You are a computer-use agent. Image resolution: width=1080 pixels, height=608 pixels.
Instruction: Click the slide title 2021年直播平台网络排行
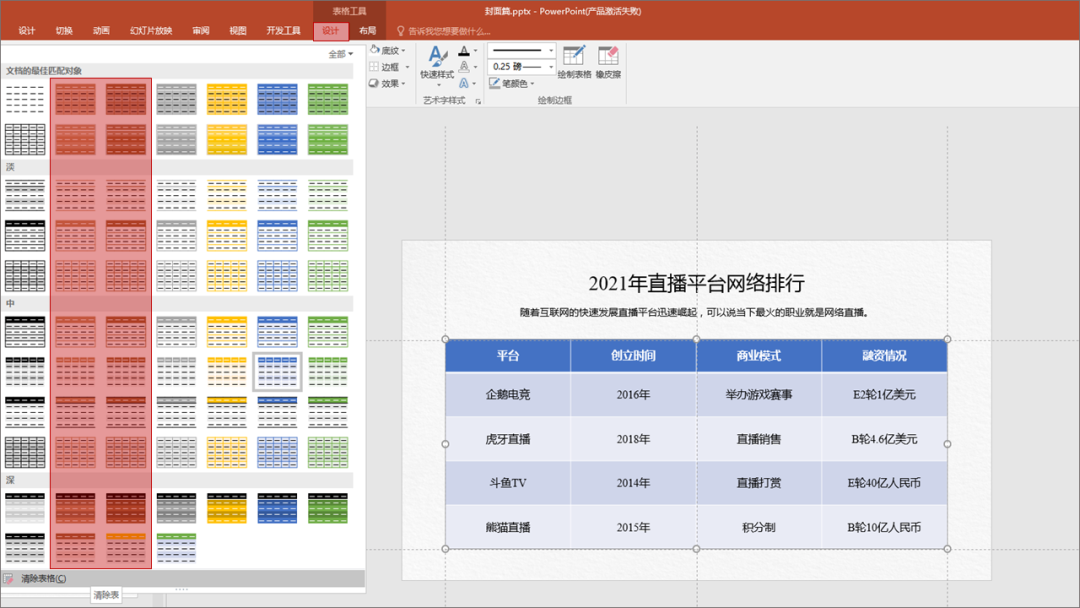click(696, 283)
